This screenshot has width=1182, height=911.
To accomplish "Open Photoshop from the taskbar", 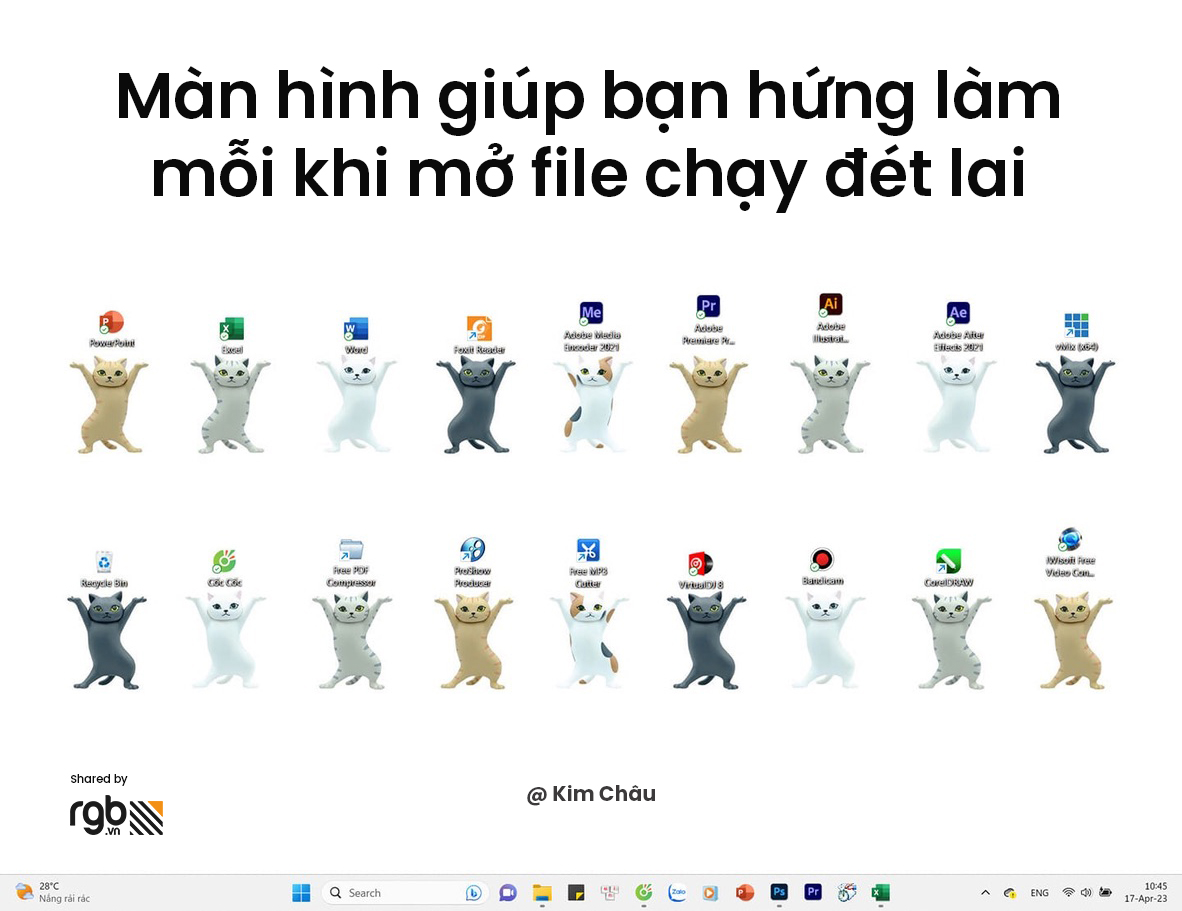I will (x=779, y=892).
